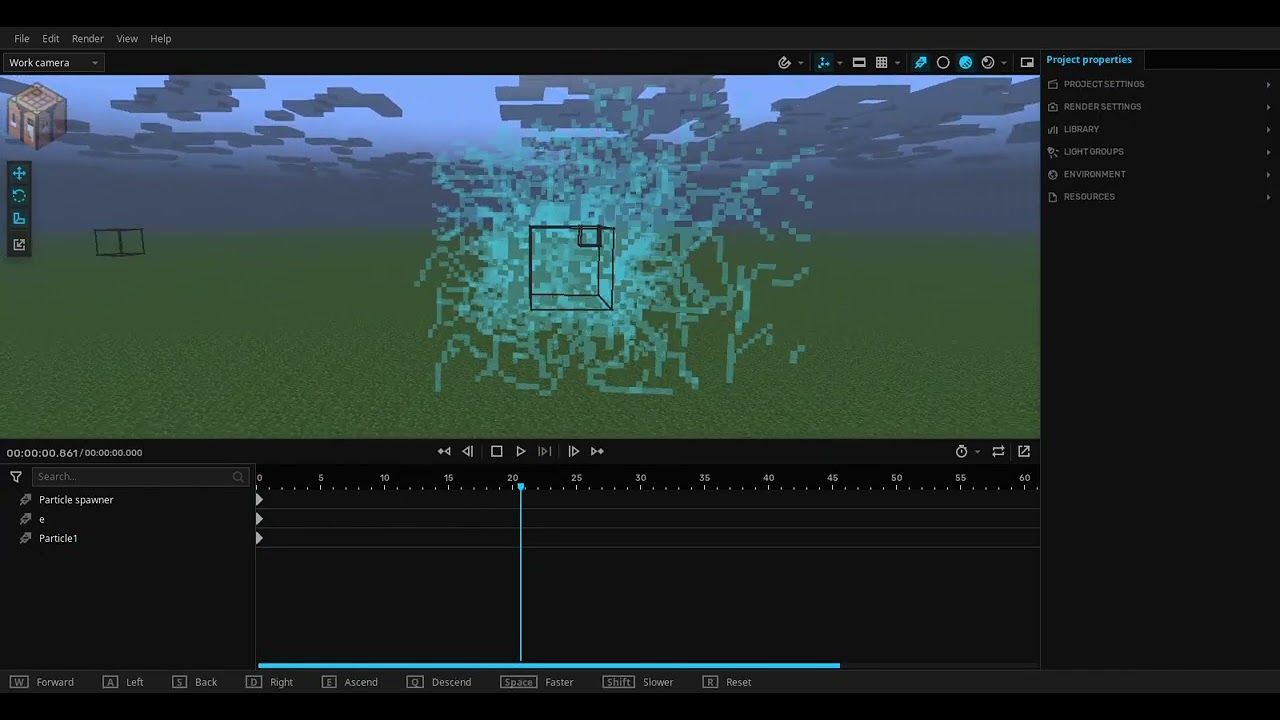The height and width of the screenshot is (720, 1280).
Task: Select the Project properties tab
Action: tap(1089, 60)
